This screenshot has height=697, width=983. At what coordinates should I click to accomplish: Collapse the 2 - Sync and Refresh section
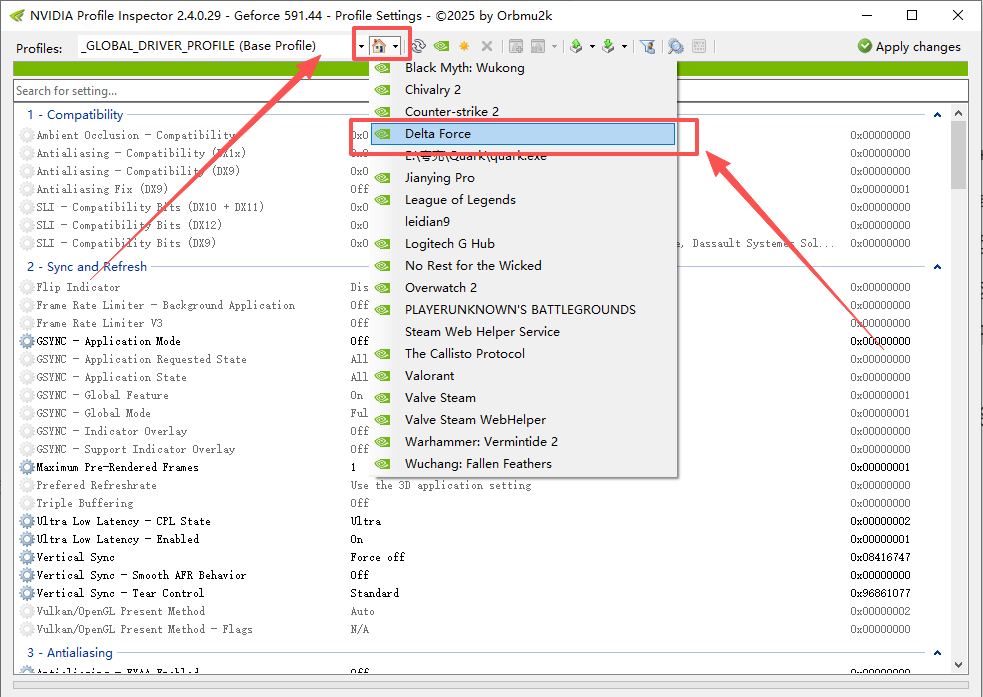tap(937, 267)
